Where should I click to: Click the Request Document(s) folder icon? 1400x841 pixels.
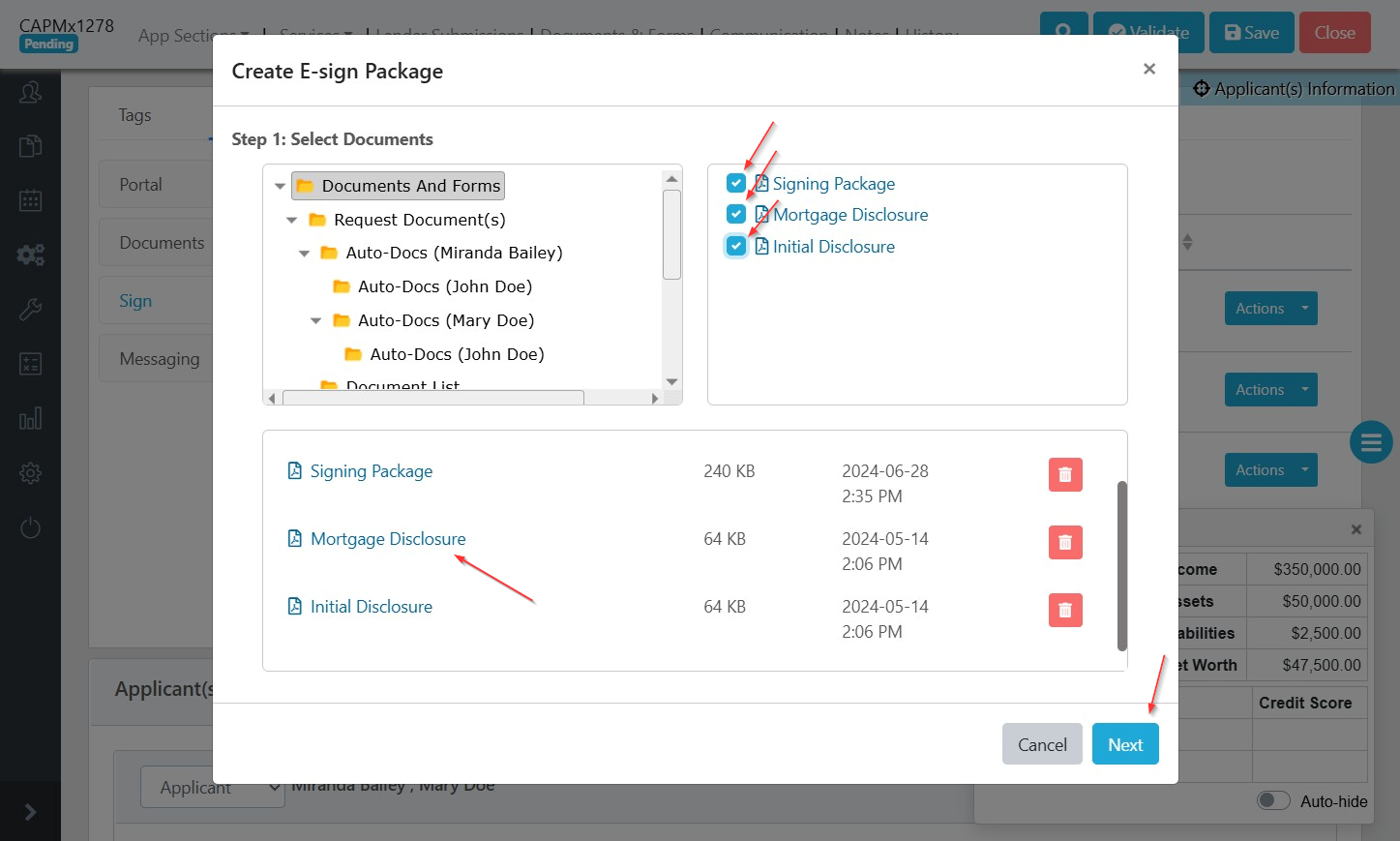coord(317,220)
